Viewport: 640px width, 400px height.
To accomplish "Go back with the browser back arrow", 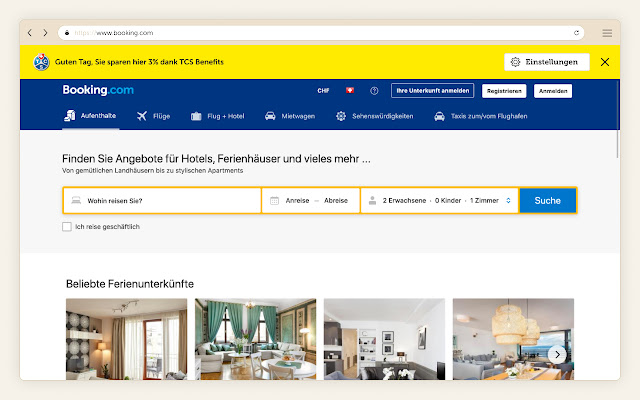I will (x=29, y=33).
